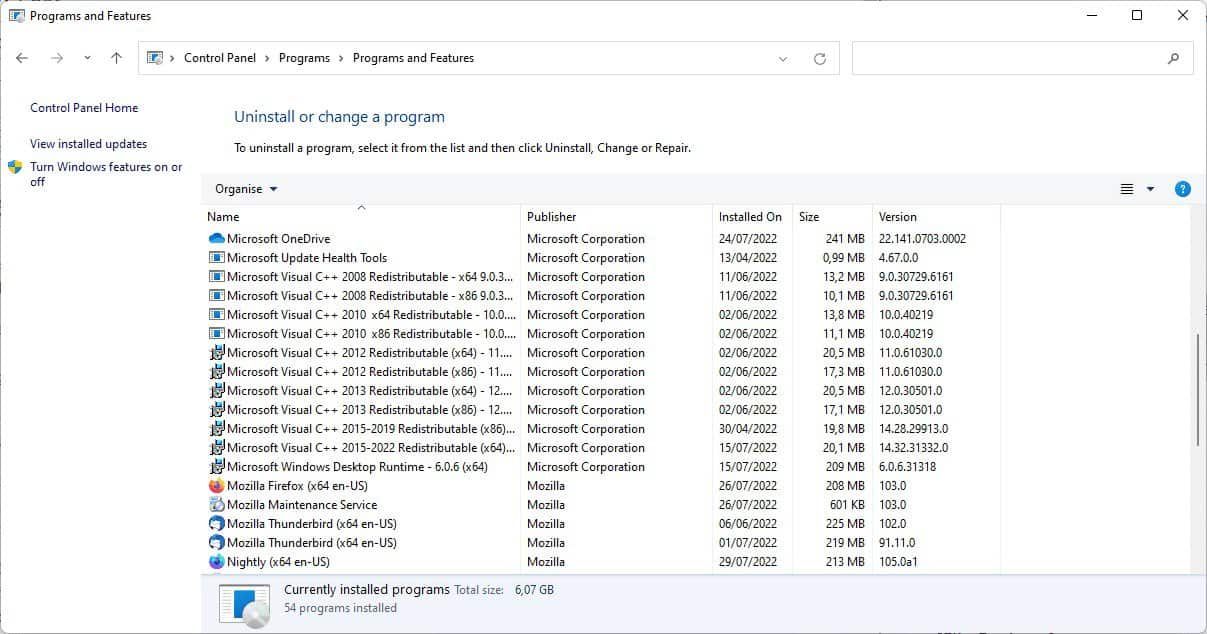Click Programs and Features breadcrumb
Image resolution: width=1207 pixels, height=634 pixels.
[x=413, y=58]
